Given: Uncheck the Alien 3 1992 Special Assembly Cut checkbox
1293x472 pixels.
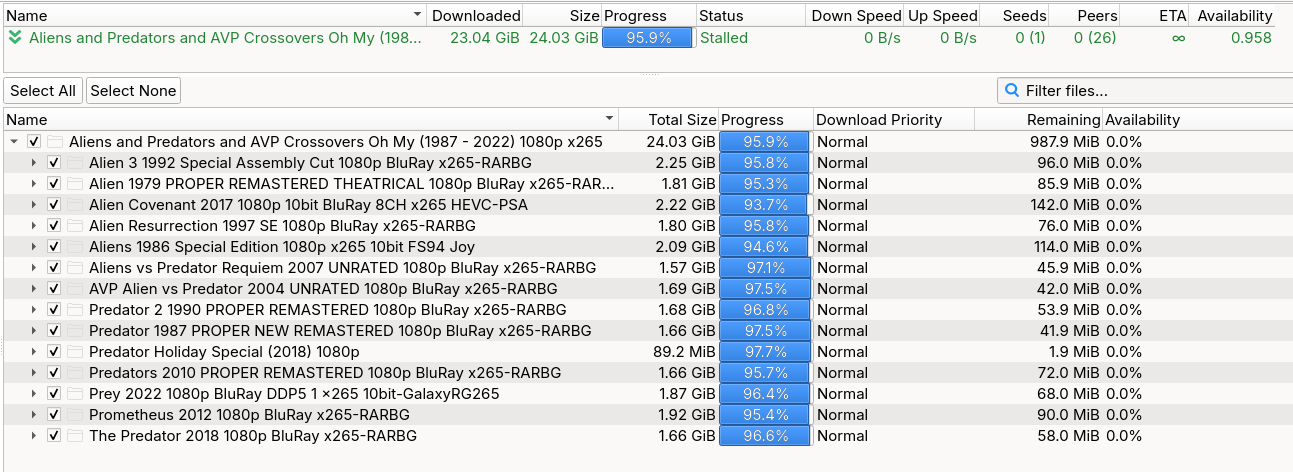Looking at the screenshot, I should [x=54, y=163].
